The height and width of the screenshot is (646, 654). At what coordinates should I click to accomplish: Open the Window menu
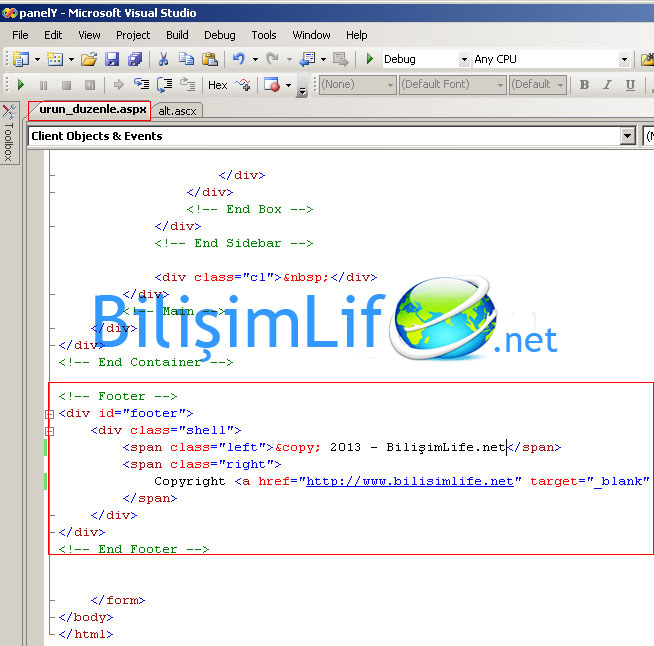click(311, 35)
